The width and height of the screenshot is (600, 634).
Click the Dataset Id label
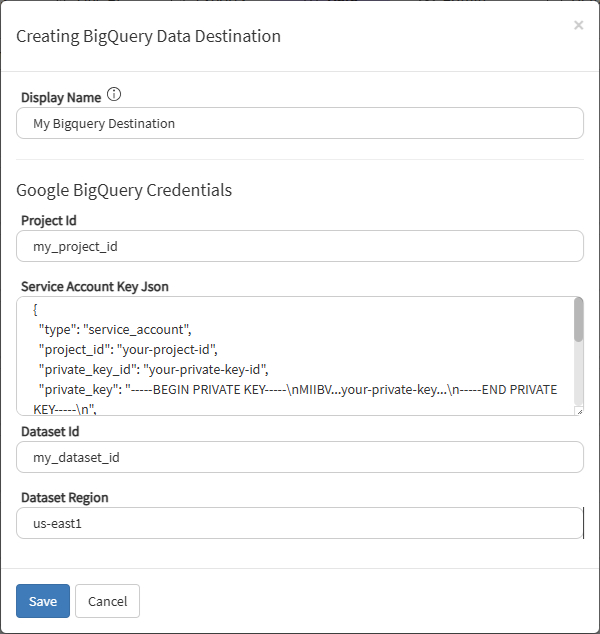pyautogui.click(x=50, y=431)
